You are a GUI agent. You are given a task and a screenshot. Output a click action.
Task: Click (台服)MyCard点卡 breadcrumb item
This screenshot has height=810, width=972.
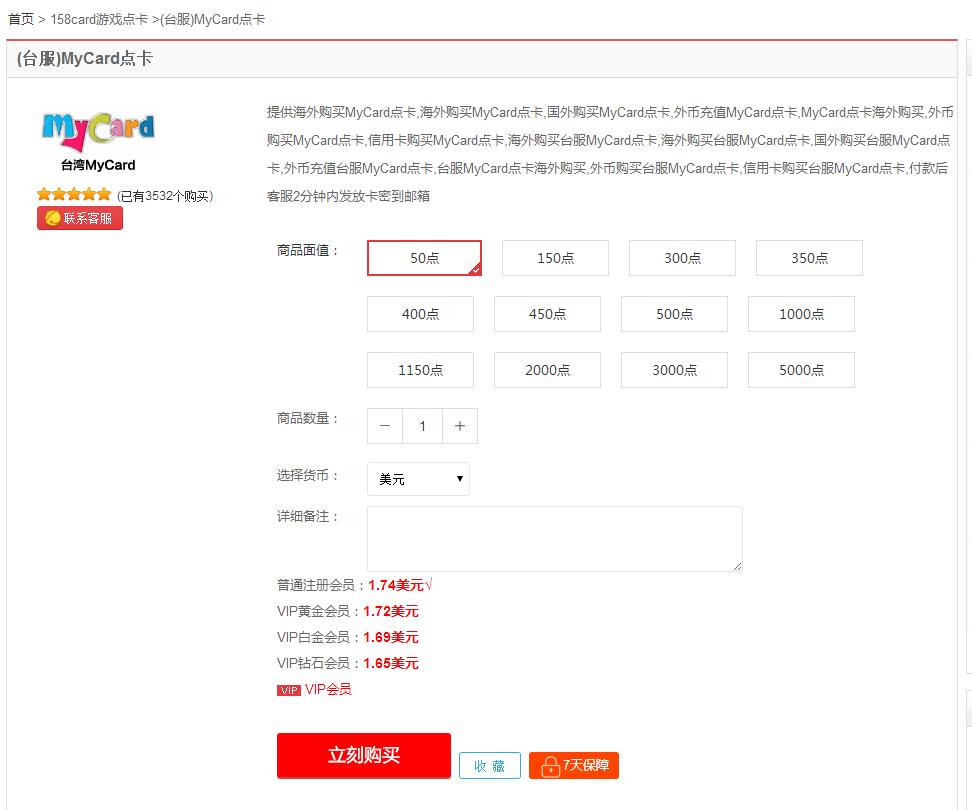point(213,19)
